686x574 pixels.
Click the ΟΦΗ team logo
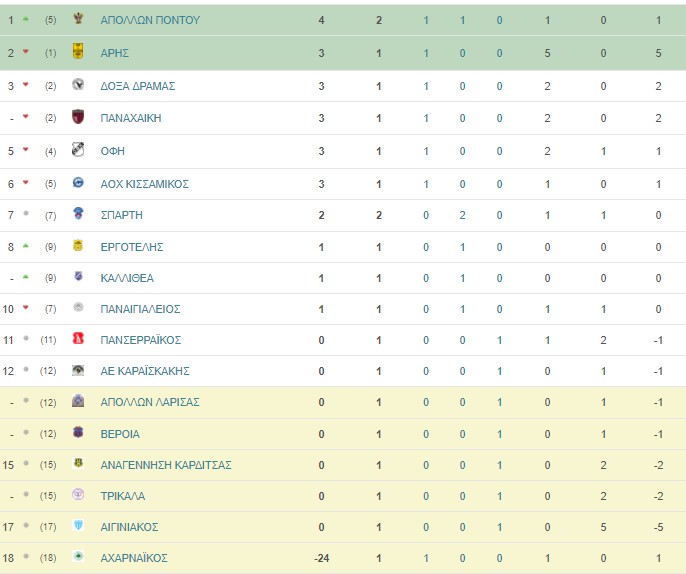(x=78, y=150)
